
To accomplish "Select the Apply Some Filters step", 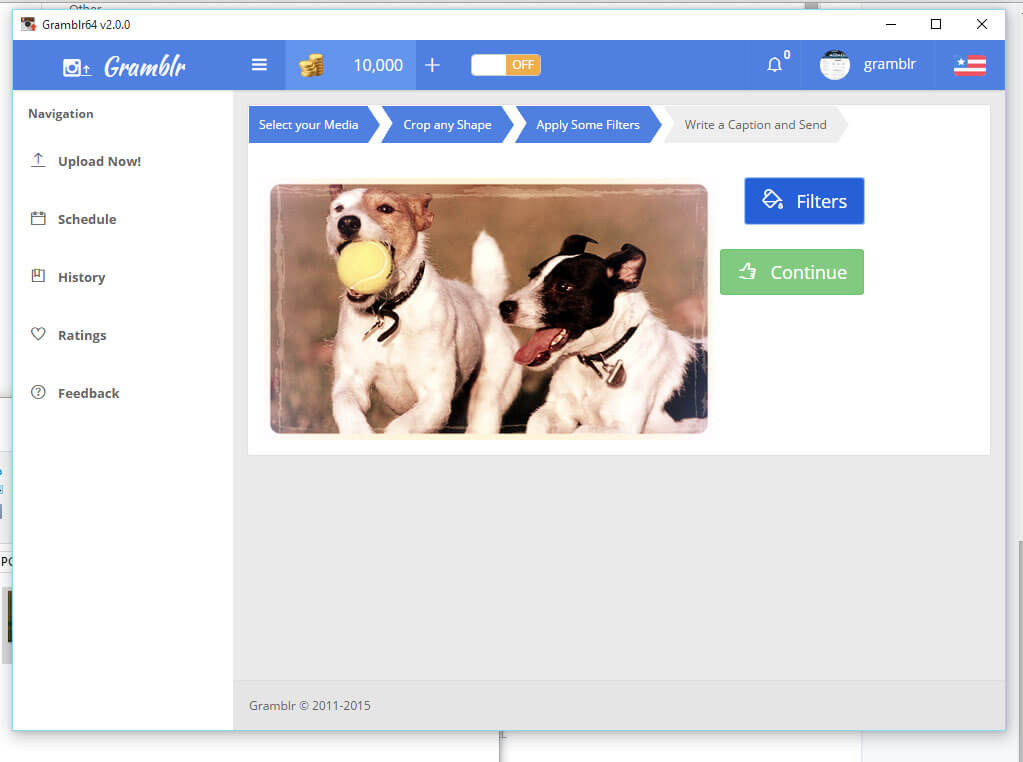I will click(x=587, y=125).
